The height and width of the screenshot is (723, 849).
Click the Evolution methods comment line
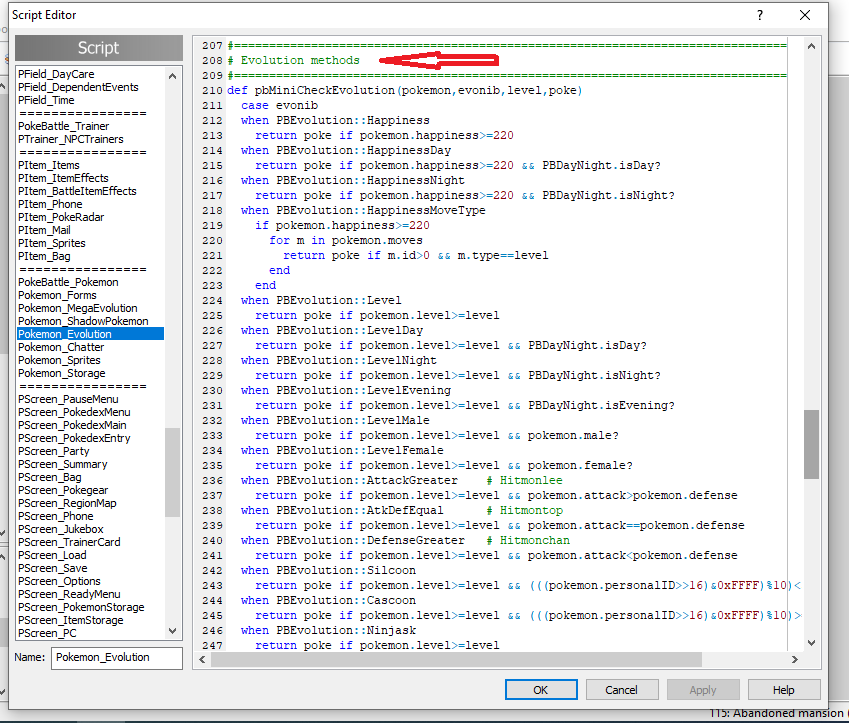pyautogui.click(x=300, y=60)
